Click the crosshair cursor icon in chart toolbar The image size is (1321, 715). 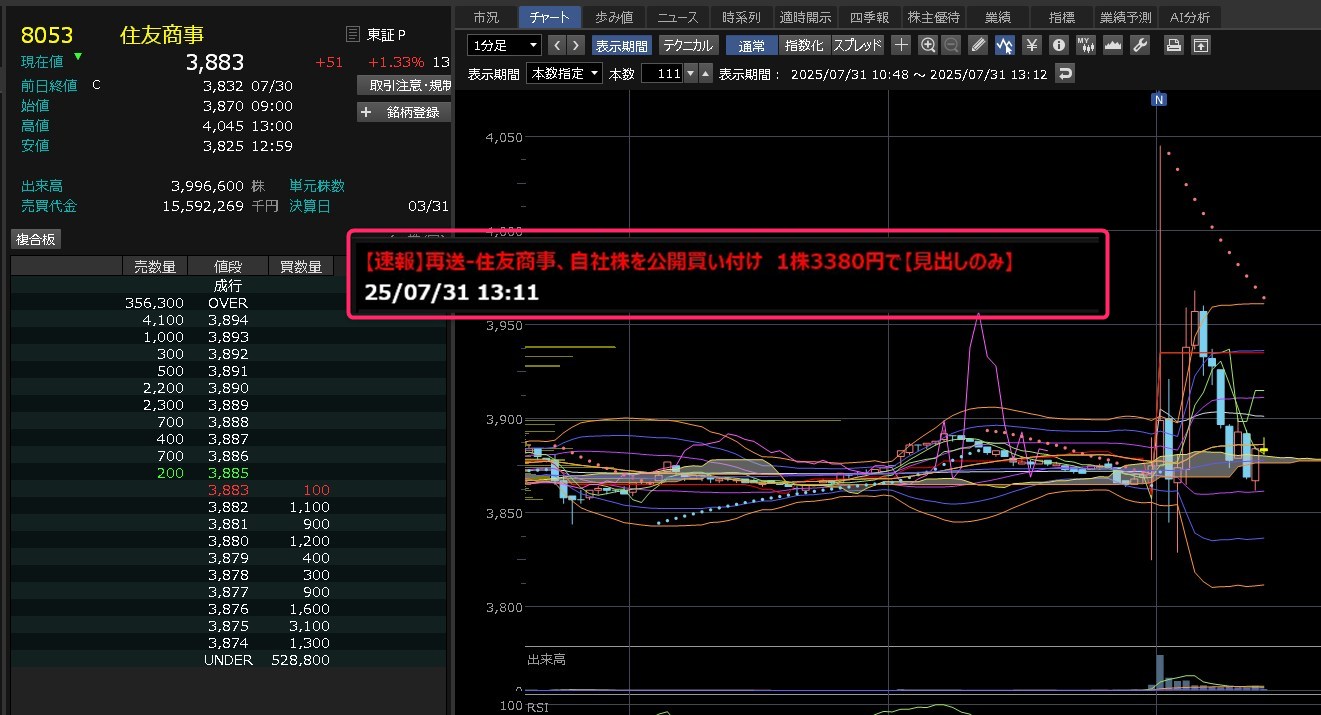pyautogui.click(x=901, y=45)
